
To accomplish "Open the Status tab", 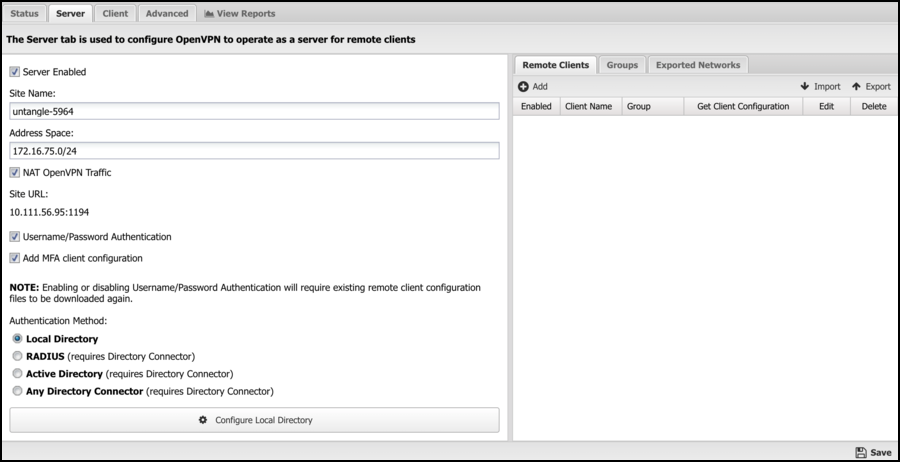I will pyautogui.click(x=24, y=13).
